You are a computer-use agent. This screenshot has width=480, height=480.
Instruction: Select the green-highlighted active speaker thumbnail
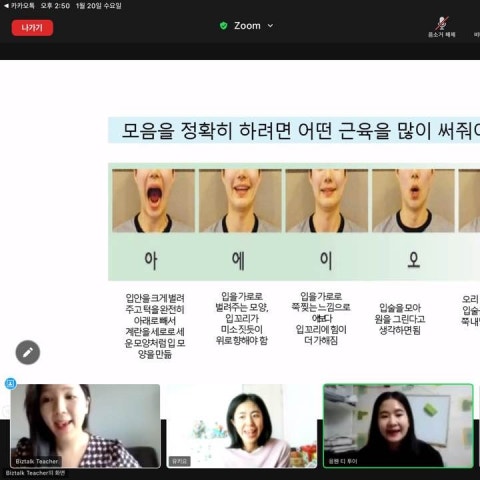coord(398,426)
